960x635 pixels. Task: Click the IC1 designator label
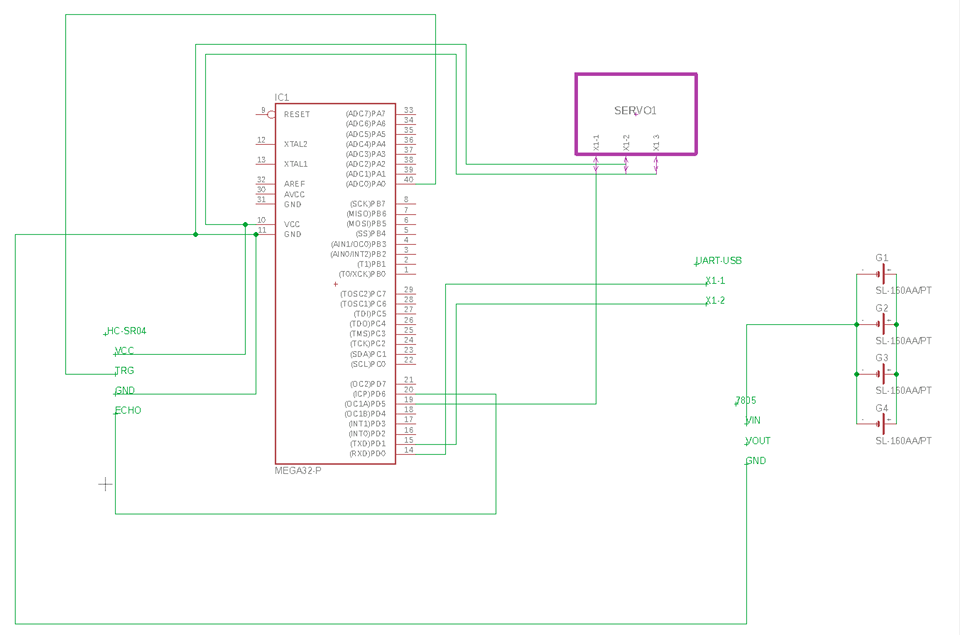[282, 97]
